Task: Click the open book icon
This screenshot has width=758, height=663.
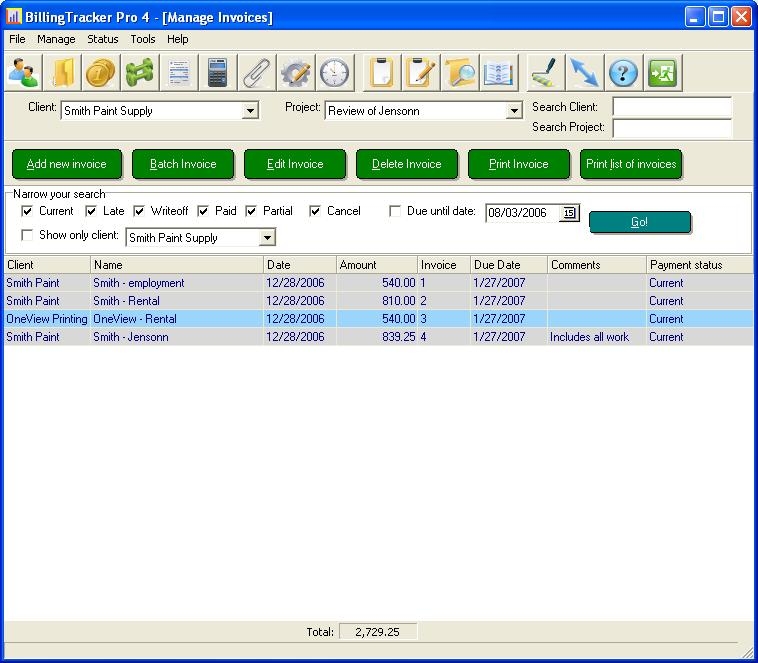Action: click(498, 73)
